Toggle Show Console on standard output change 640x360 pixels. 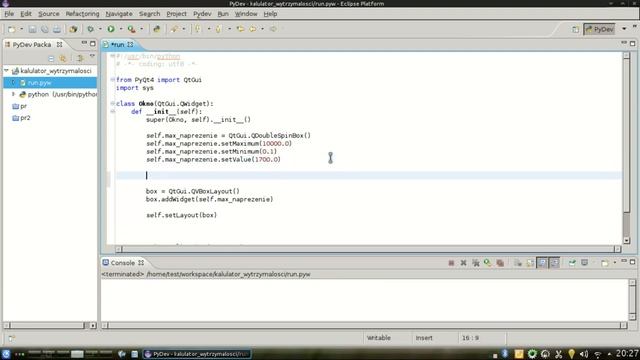(x=542, y=263)
